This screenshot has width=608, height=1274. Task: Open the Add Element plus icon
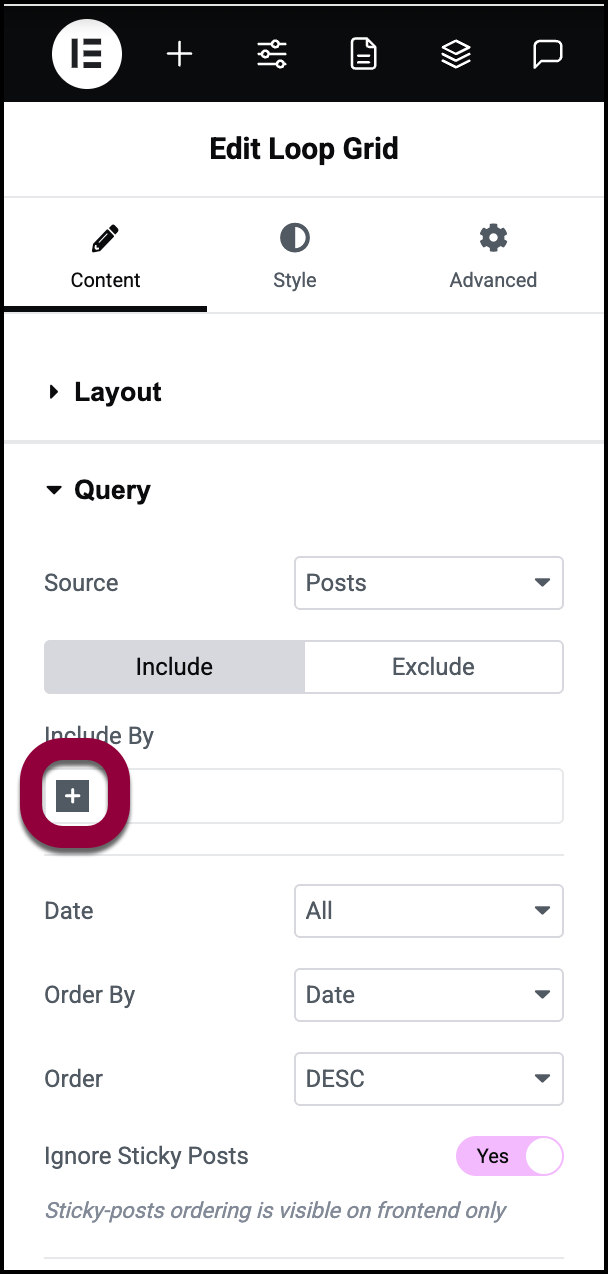179,54
